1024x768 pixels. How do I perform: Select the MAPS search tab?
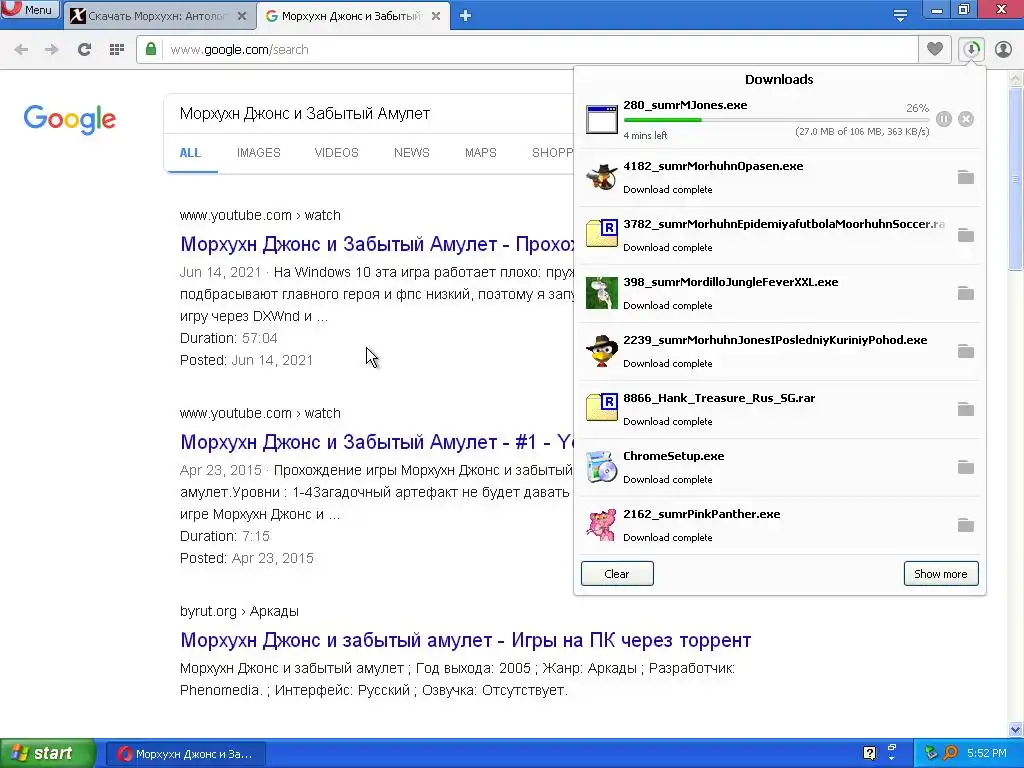click(481, 153)
